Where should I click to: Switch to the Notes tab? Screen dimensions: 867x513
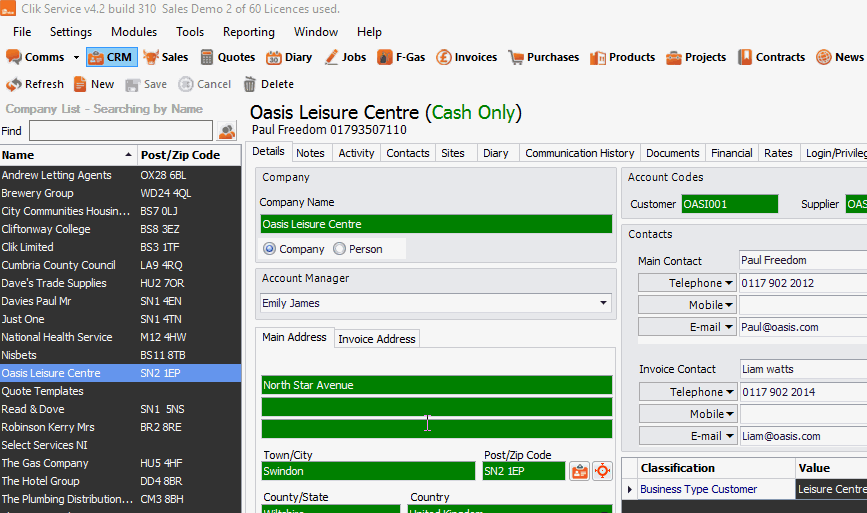tap(310, 153)
